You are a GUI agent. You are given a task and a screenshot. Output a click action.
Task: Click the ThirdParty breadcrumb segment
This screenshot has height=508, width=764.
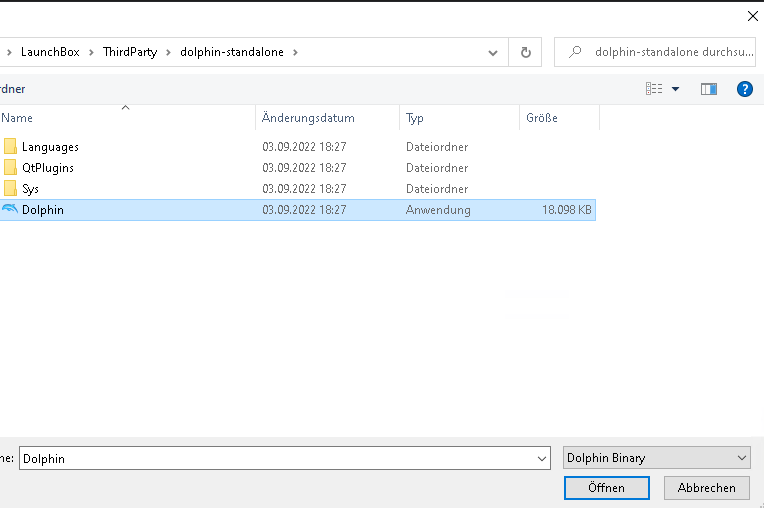click(130, 52)
